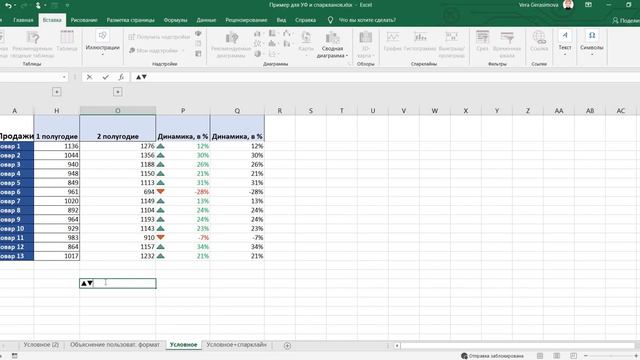The height and width of the screenshot is (360, 640).
Task: Expand hidden columns above column O
Action: tap(118, 92)
